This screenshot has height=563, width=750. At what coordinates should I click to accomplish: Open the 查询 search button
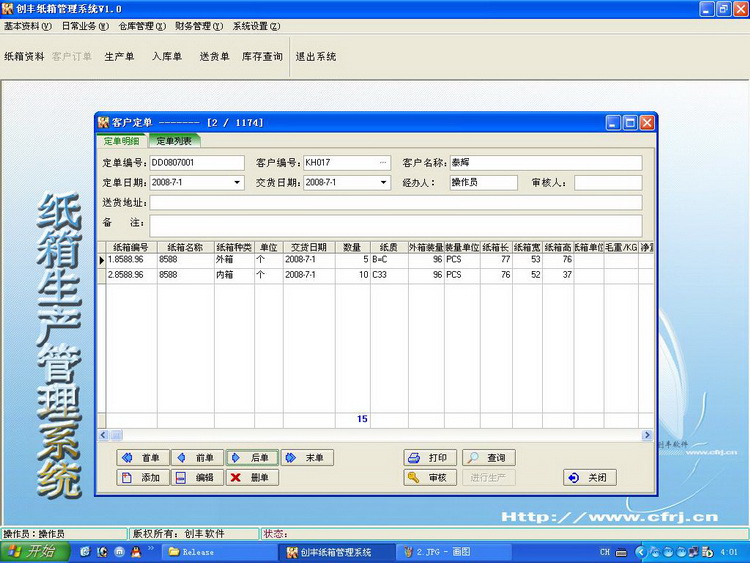click(x=487, y=458)
